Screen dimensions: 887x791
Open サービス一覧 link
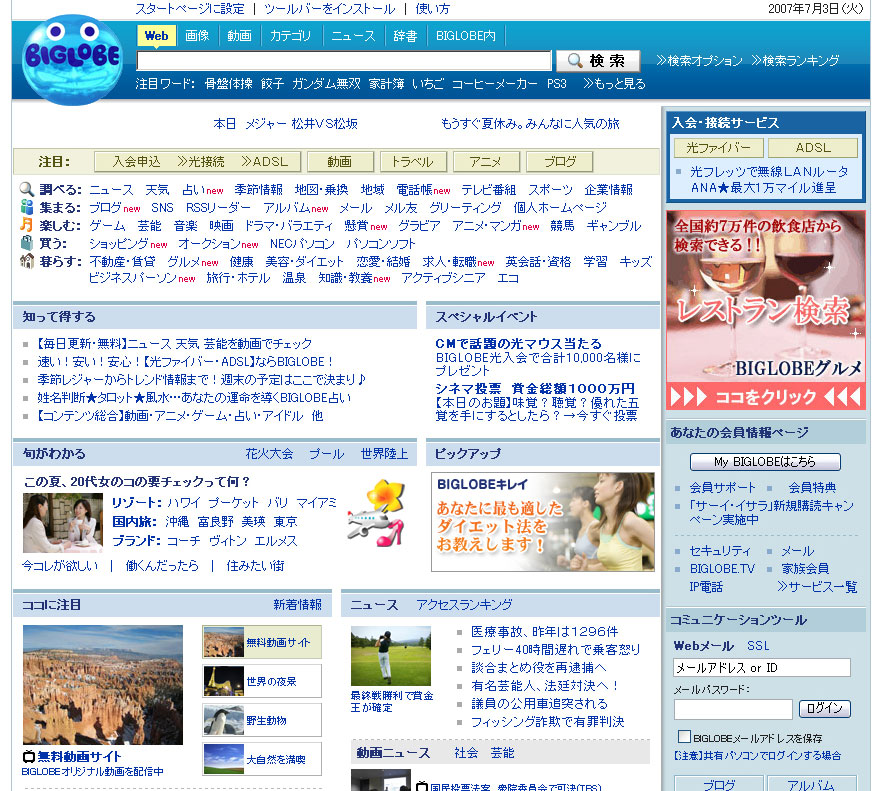(x=817, y=587)
